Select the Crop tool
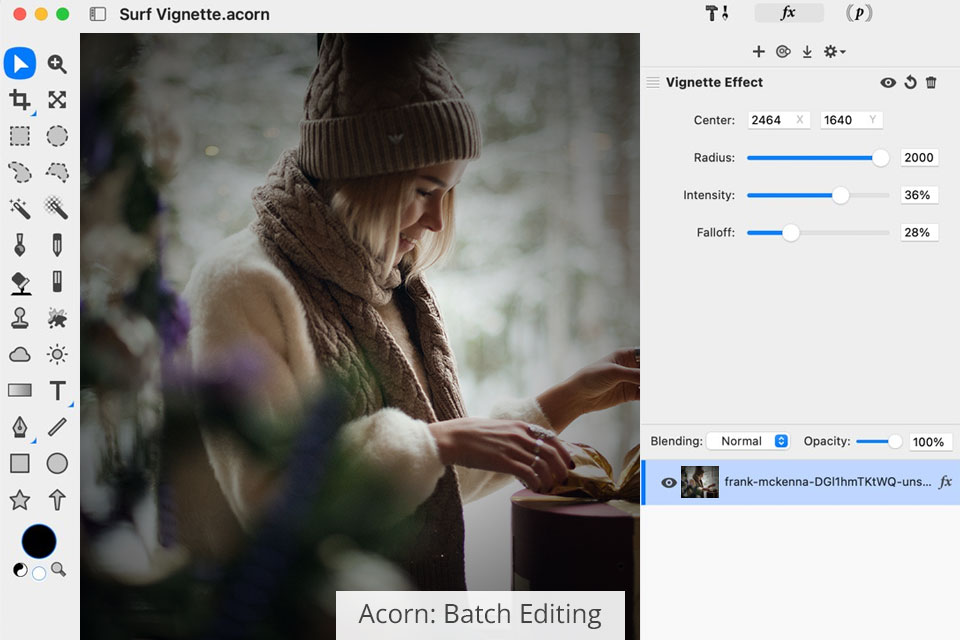 [20, 100]
